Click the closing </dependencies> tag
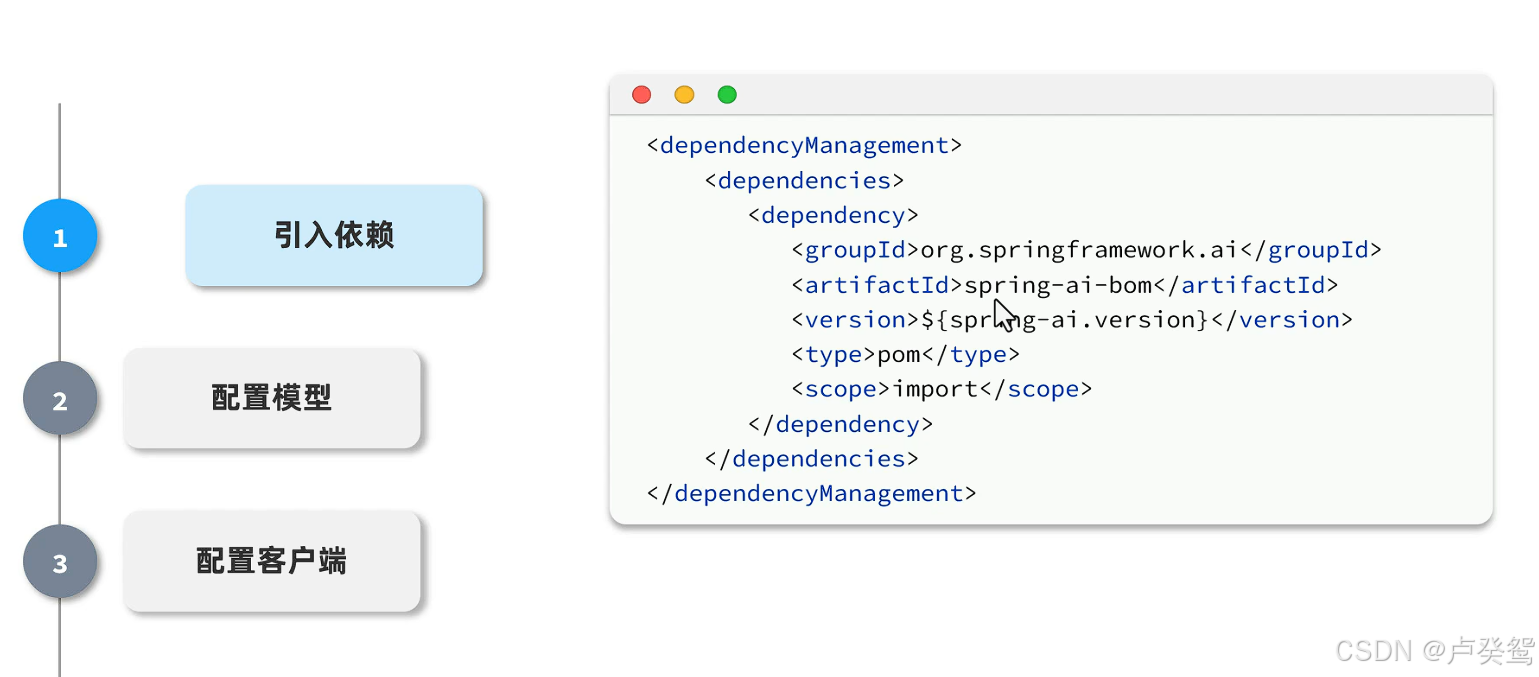This screenshot has height=677, width=1539. tap(811, 459)
